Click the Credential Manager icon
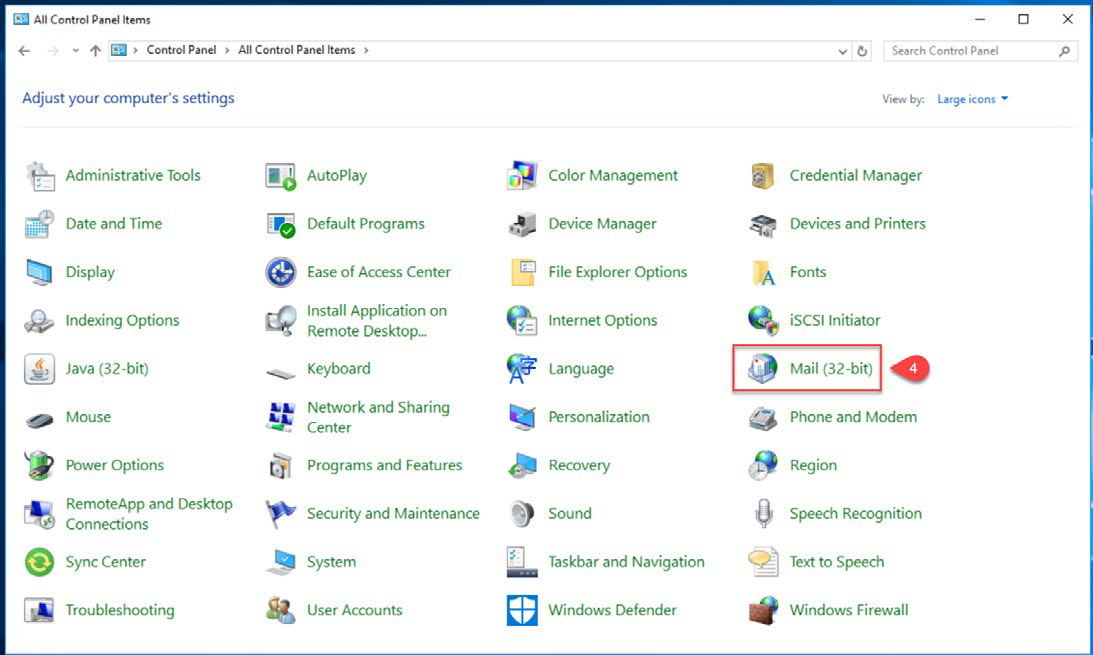 pyautogui.click(x=763, y=176)
